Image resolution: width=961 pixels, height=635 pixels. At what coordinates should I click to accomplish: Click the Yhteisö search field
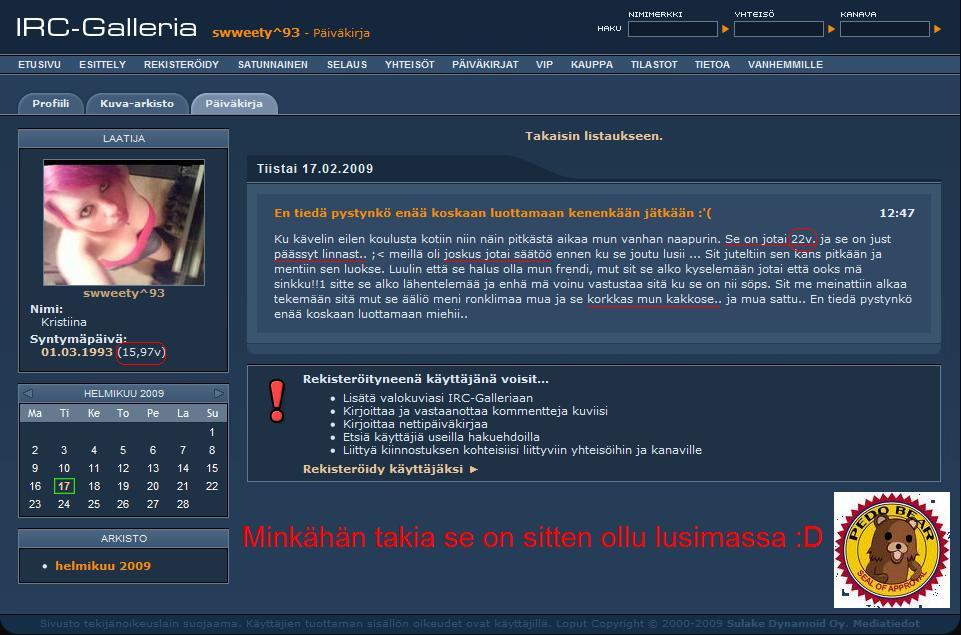pyautogui.click(x=778, y=29)
